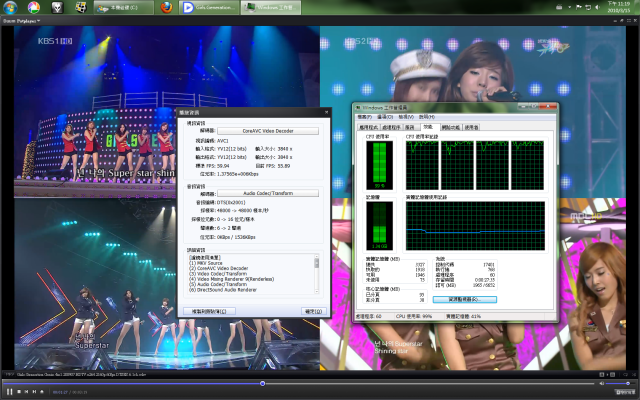The height and width of the screenshot is (400, 640).
Task: Open the Action Center flag tray icon
Action: (x=579, y=7)
